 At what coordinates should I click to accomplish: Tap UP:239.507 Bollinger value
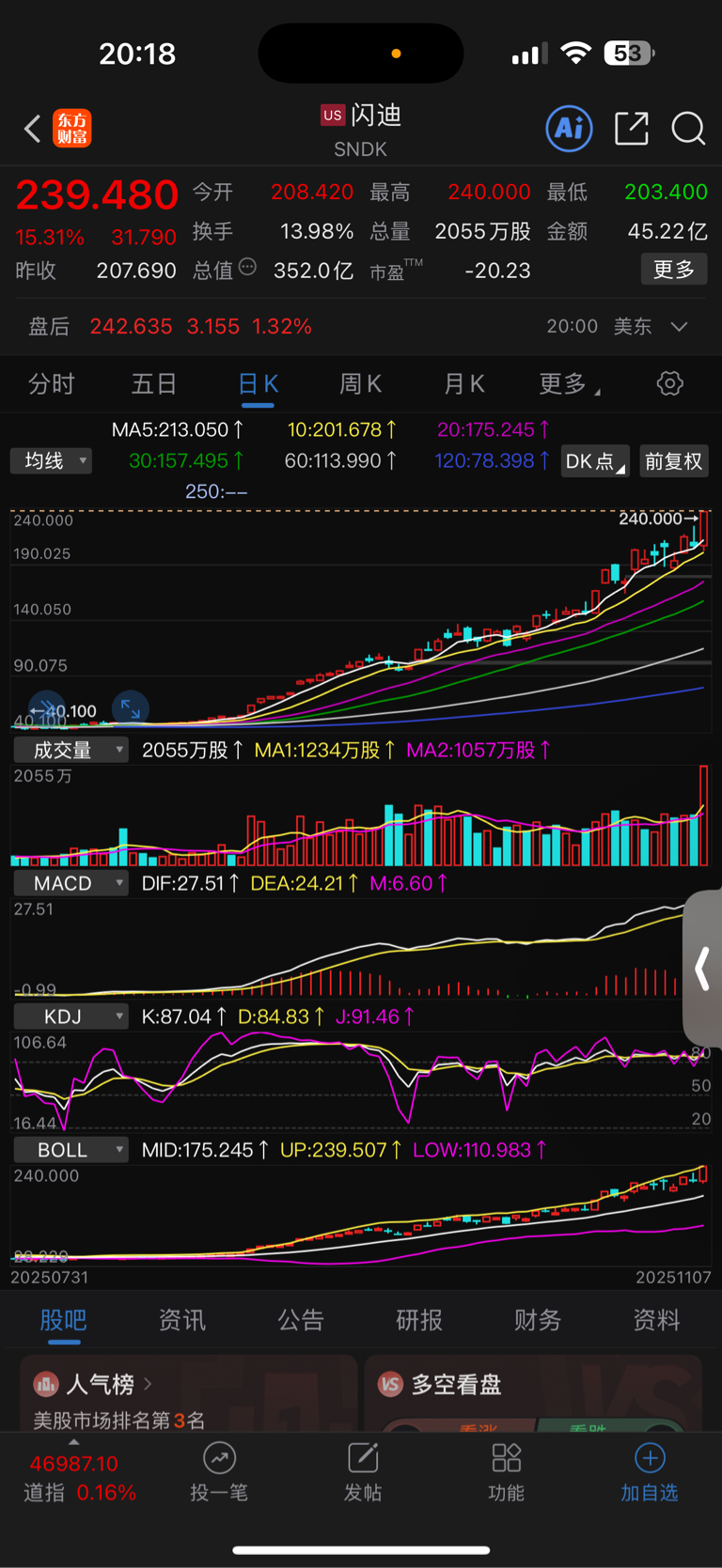pyautogui.click(x=341, y=1150)
